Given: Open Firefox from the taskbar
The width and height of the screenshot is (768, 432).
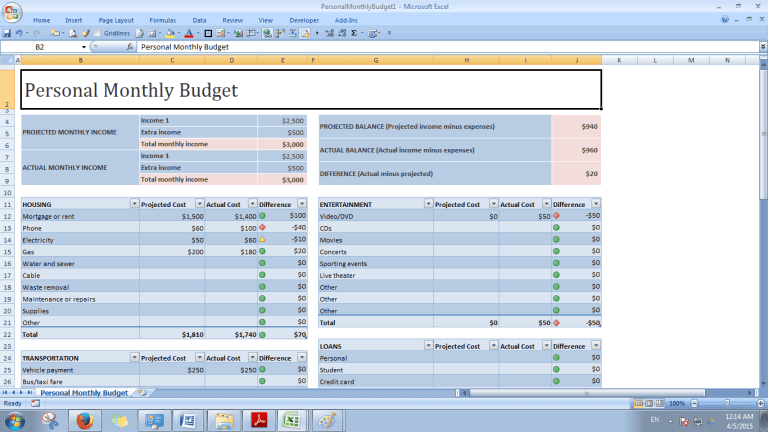Looking at the screenshot, I should [84, 421].
